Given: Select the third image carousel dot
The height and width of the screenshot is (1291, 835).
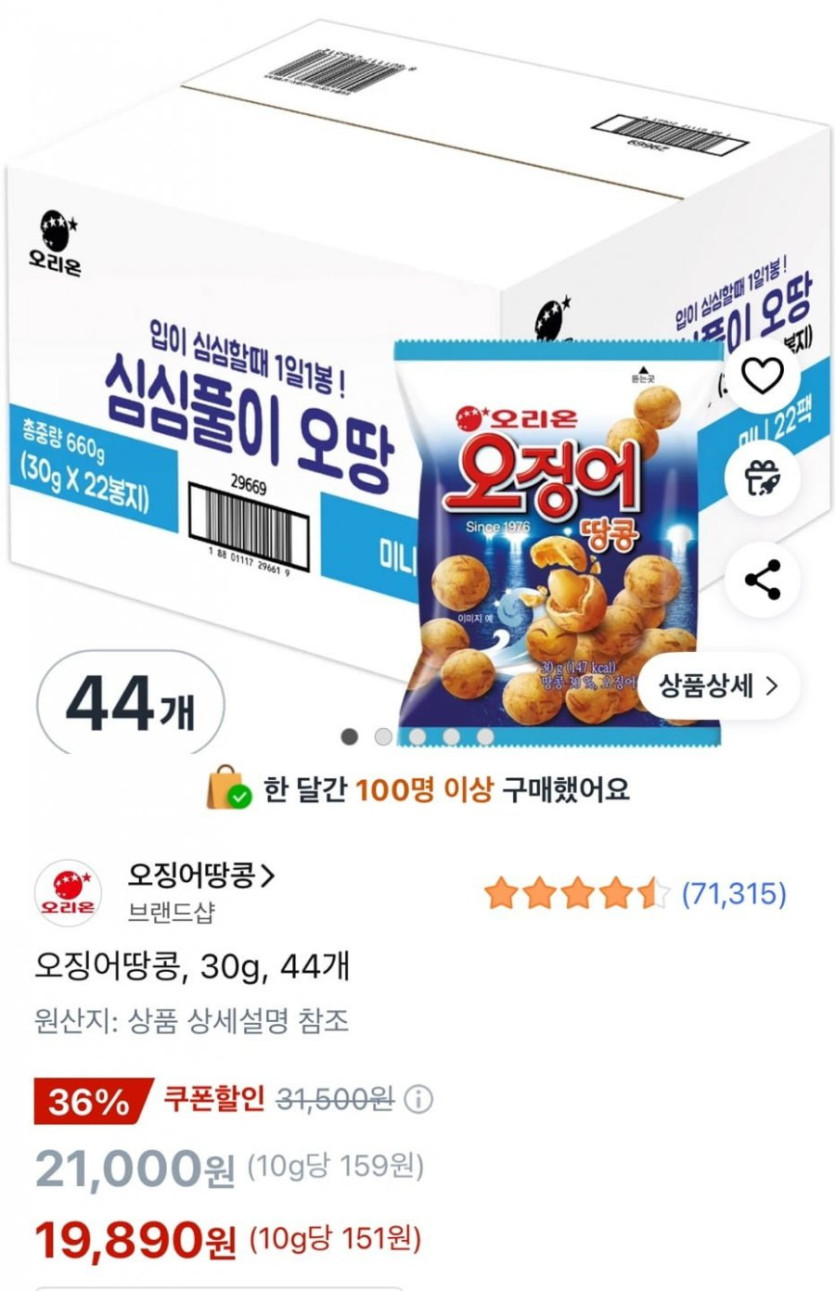Looking at the screenshot, I should click(x=417, y=736).
